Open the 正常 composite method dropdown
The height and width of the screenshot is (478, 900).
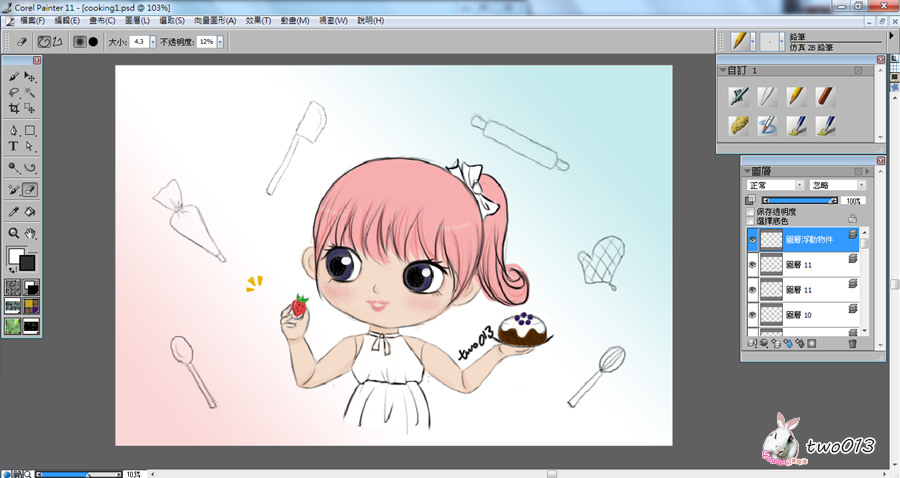[x=775, y=185]
